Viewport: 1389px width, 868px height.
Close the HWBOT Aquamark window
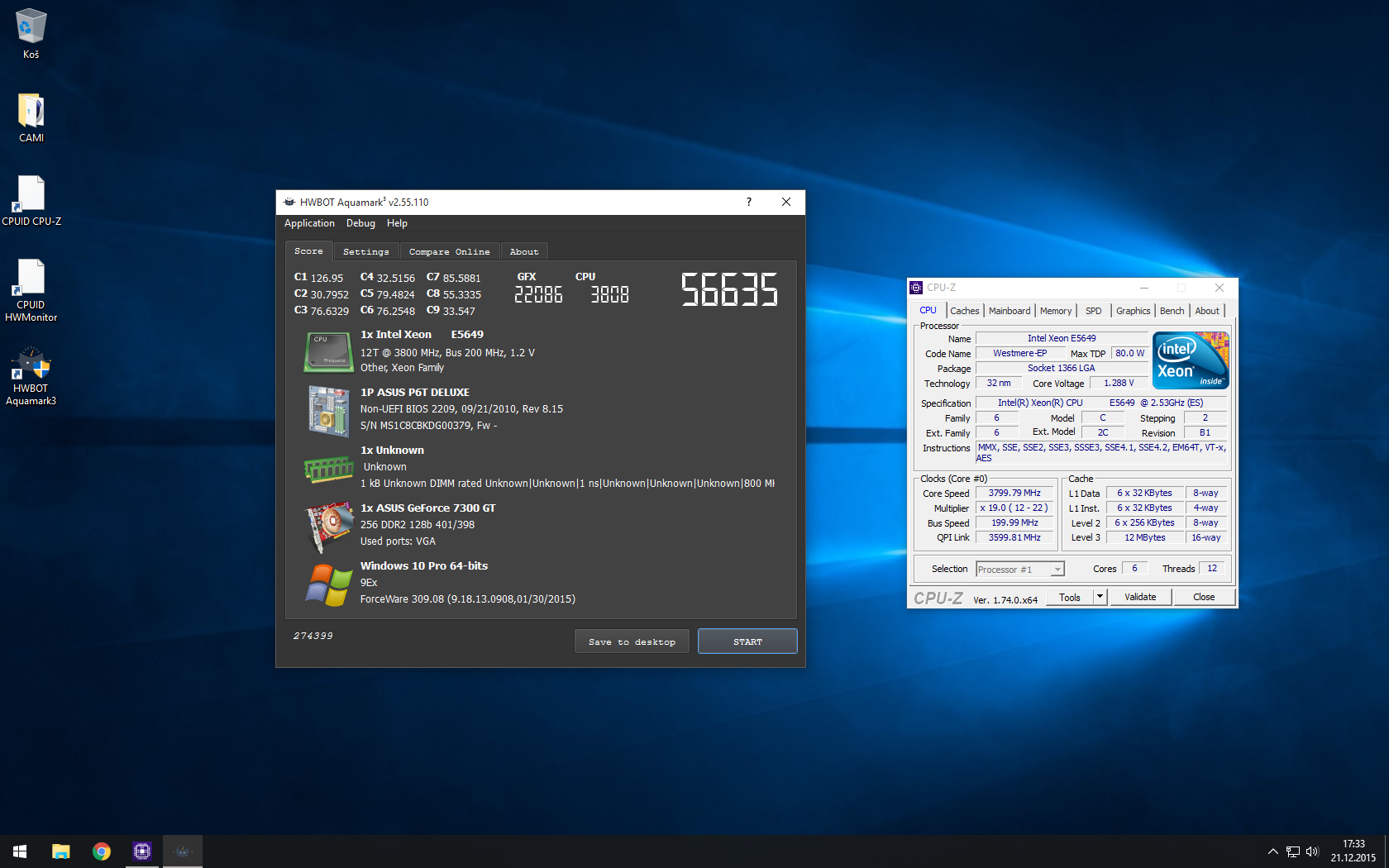pyautogui.click(x=786, y=202)
